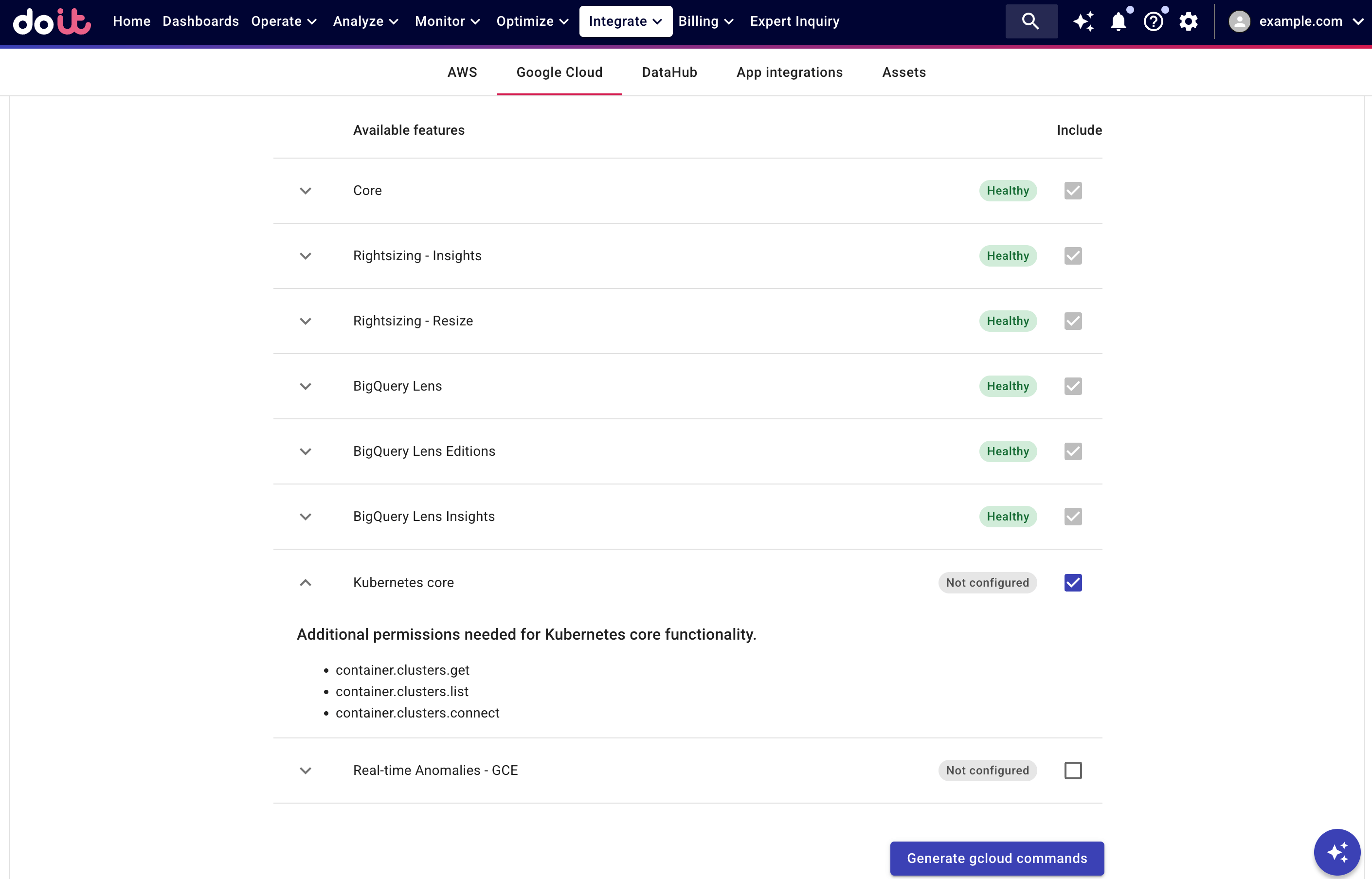The height and width of the screenshot is (879, 1372).
Task: Switch to the AWS tab
Action: (x=462, y=72)
